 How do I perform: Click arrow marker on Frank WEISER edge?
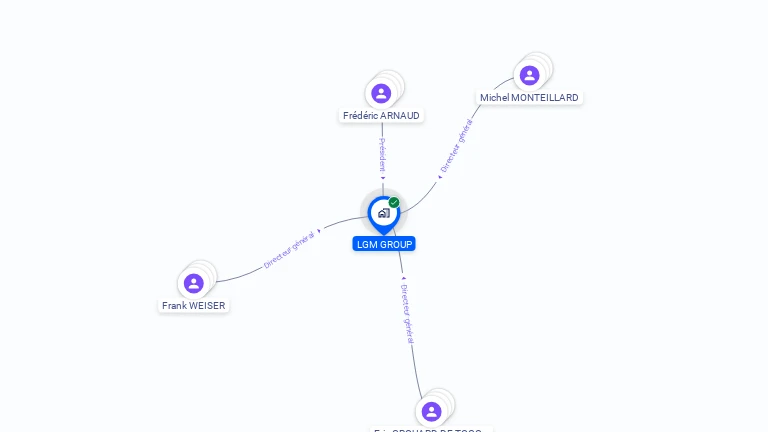(319, 231)
